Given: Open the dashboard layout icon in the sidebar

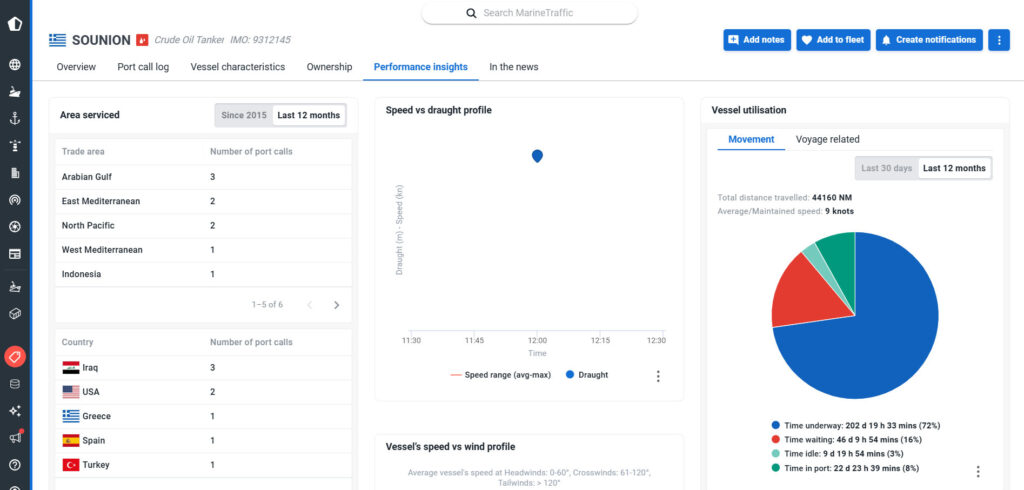Looking at the screenshot, I should click(14, 254).
